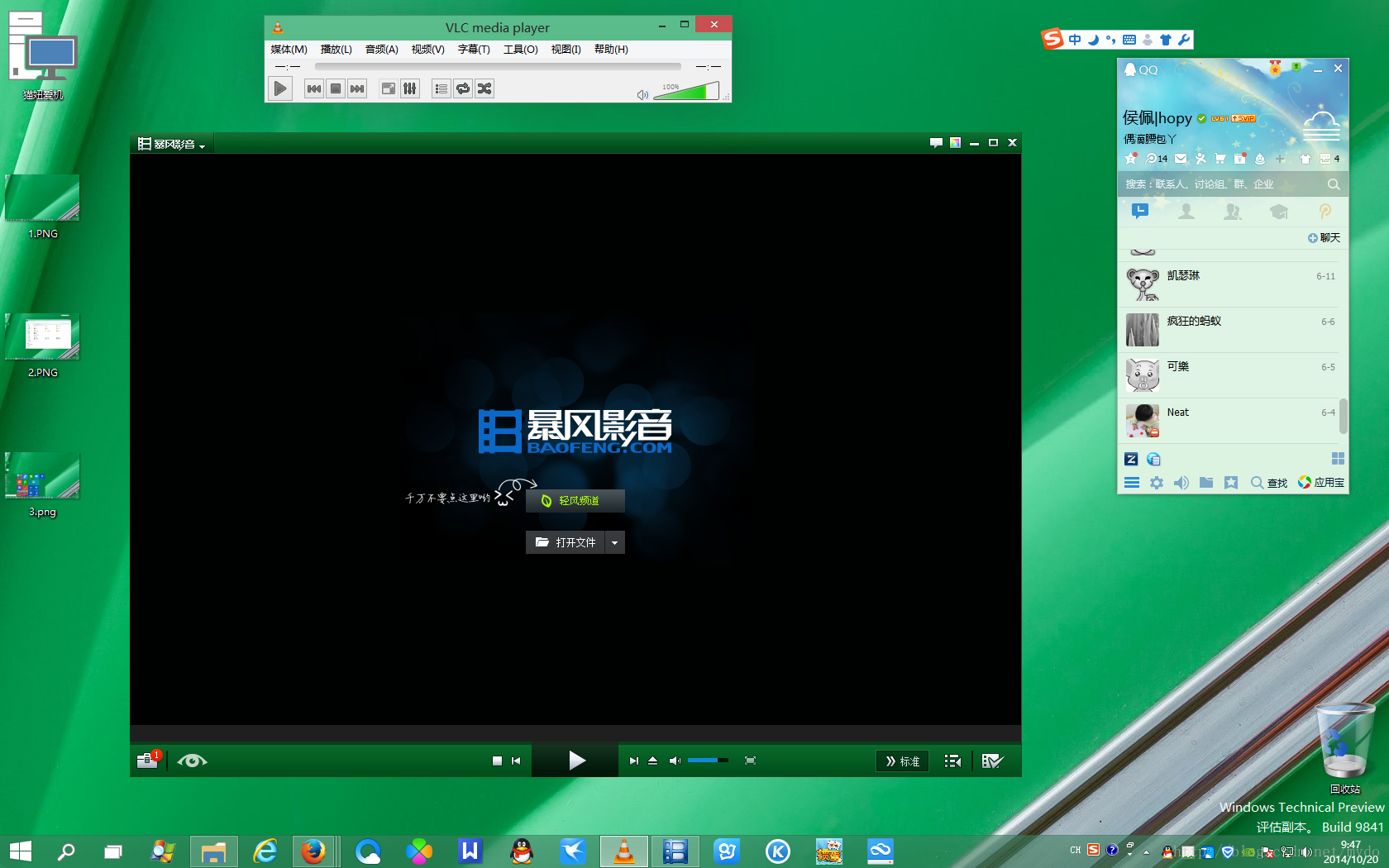Open Windows Start button
This screenshot has width=1389, height=868.
click(x=21, y=851)
